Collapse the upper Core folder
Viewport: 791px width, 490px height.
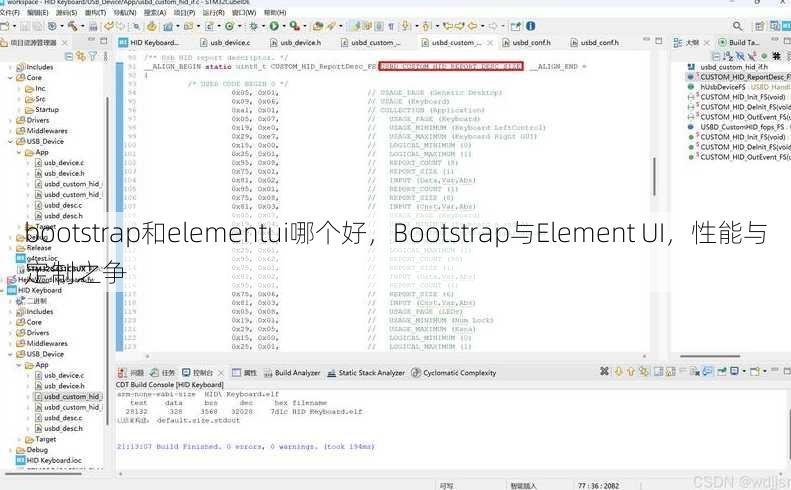(x=10, y=78)
